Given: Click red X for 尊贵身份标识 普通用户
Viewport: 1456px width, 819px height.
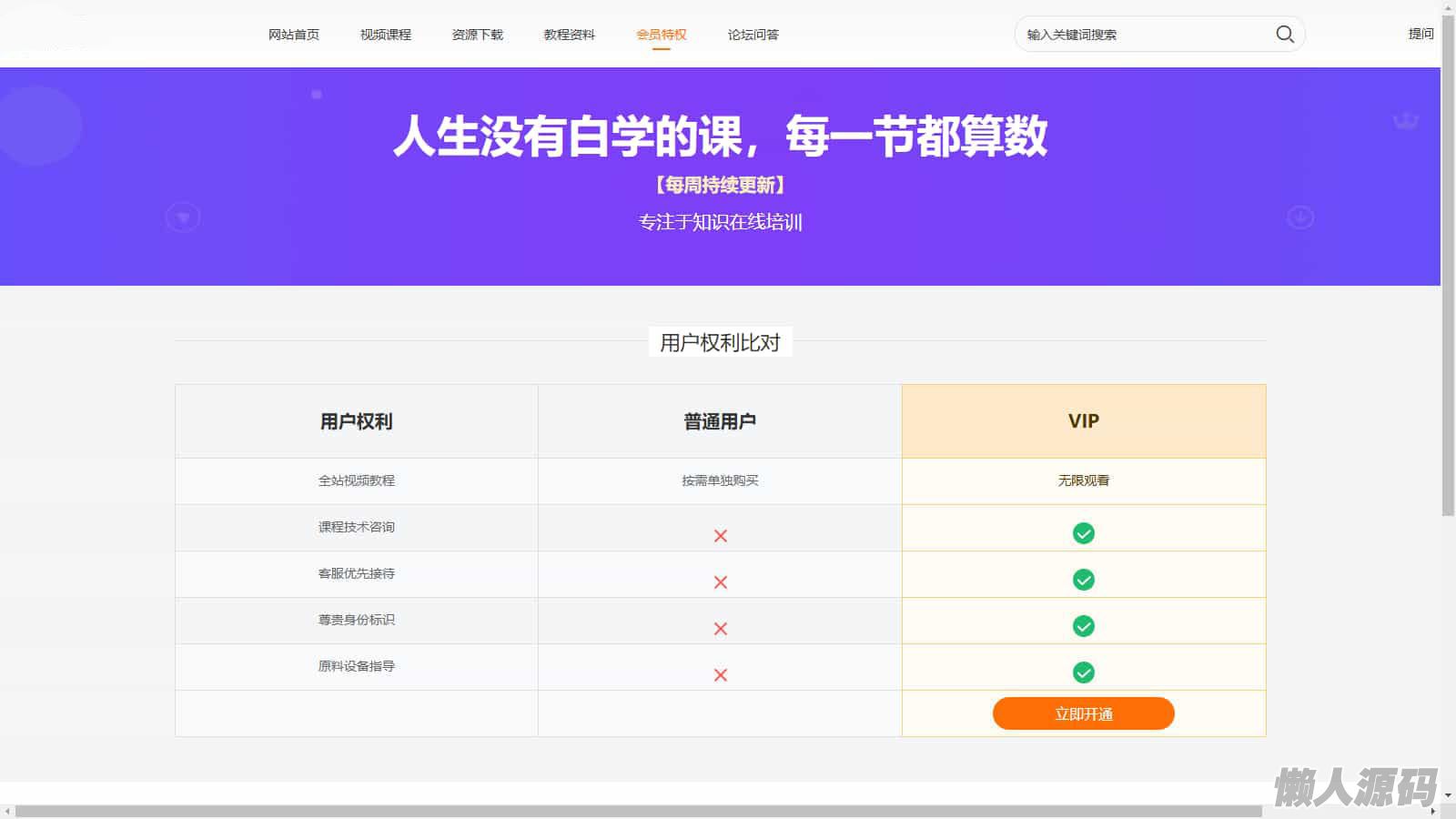Looking at the screenshot, I should [x=720, y=629].
